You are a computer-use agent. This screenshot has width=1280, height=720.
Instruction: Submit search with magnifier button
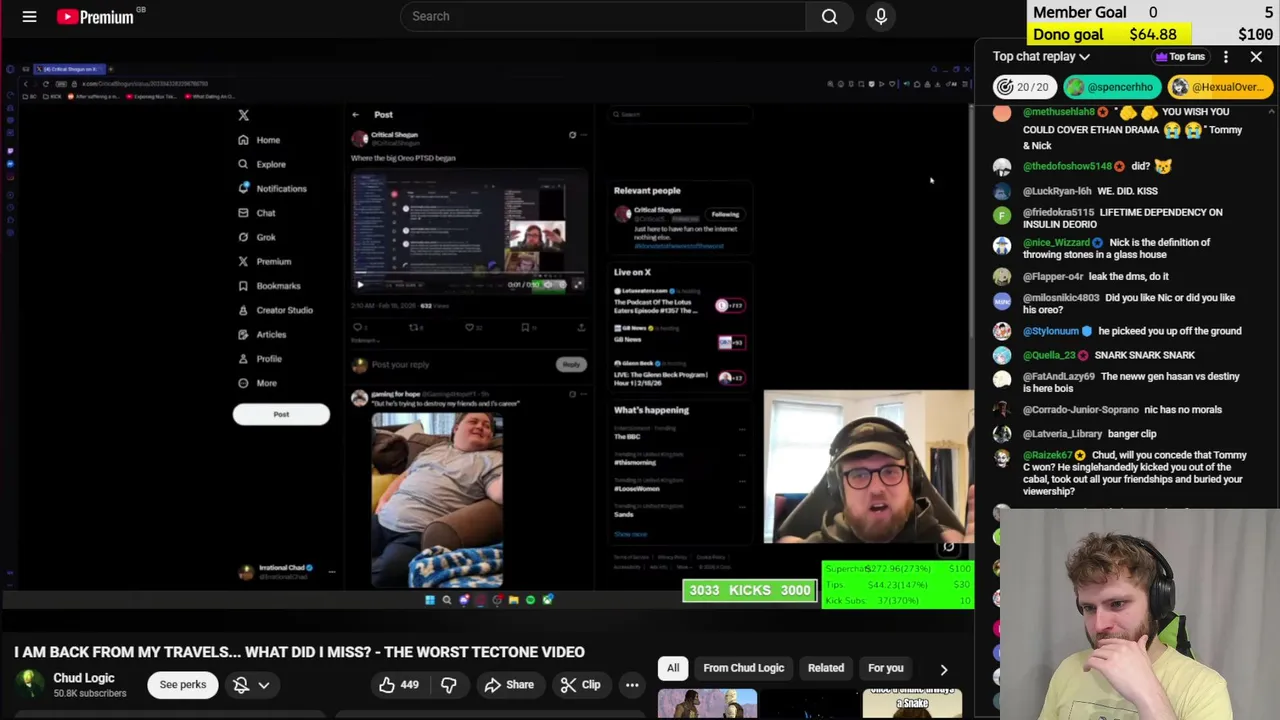[829, 16]
